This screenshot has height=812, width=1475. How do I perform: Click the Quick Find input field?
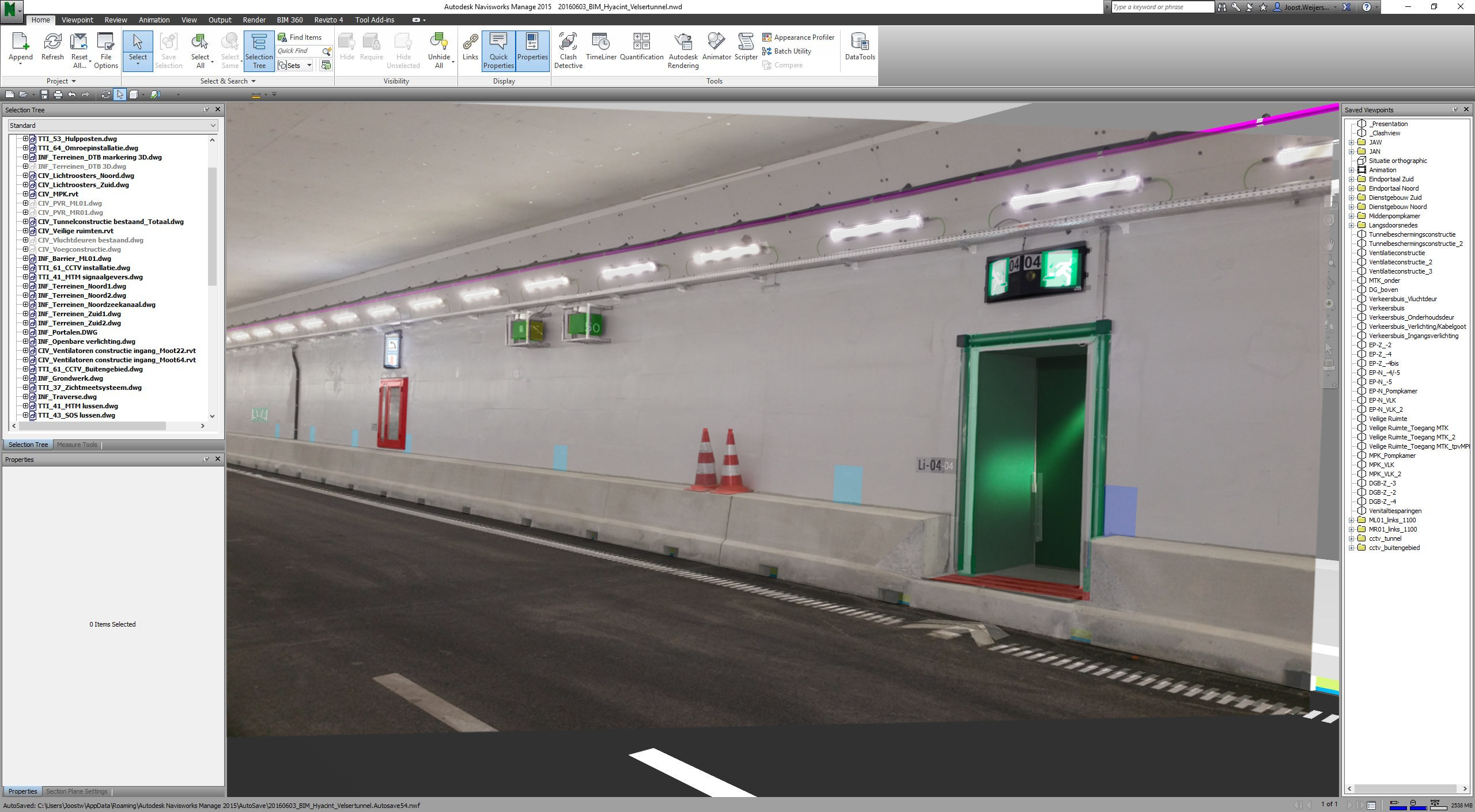coord(300,51)
